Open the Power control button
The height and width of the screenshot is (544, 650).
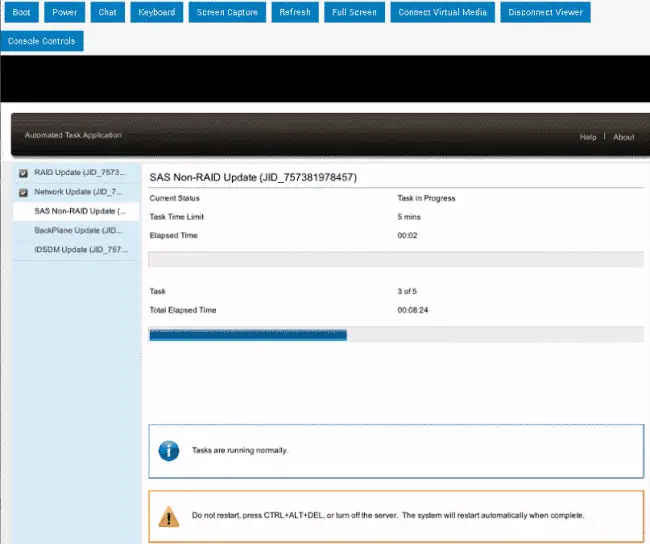coord(65,12)
